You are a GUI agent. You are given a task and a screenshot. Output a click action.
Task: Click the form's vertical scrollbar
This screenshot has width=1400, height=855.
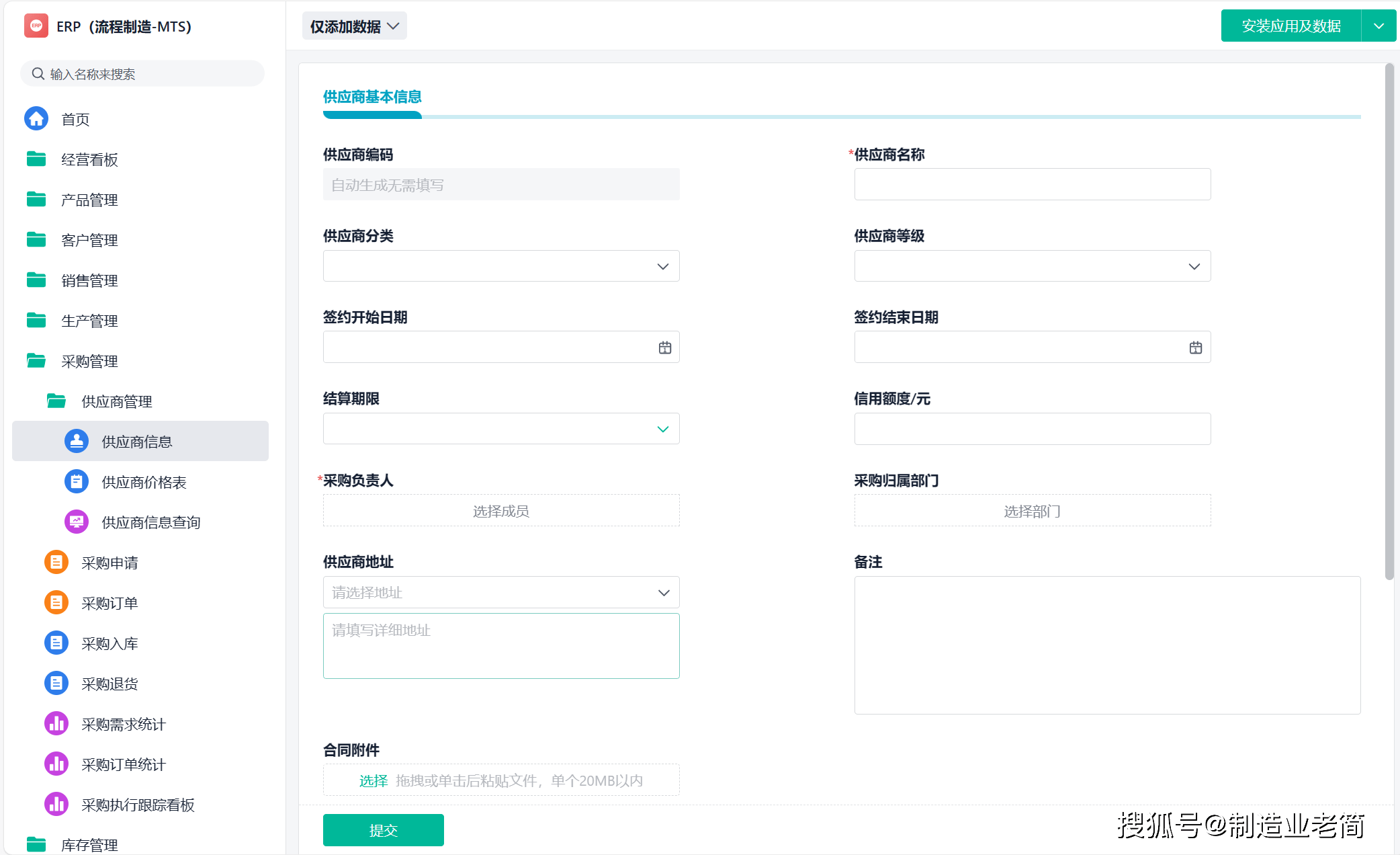1389,321
